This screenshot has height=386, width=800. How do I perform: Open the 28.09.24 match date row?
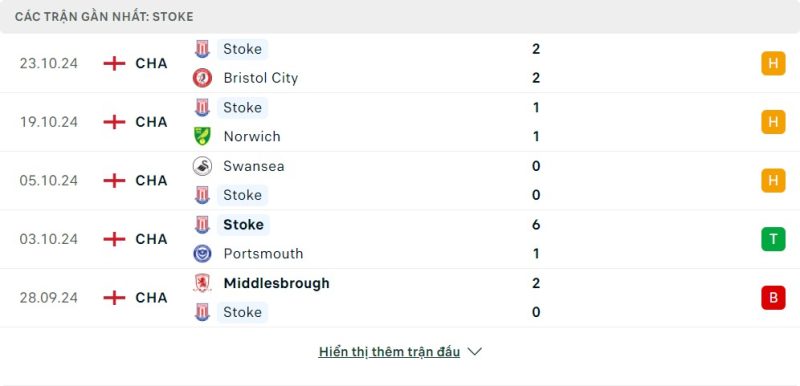coord(400,298)
